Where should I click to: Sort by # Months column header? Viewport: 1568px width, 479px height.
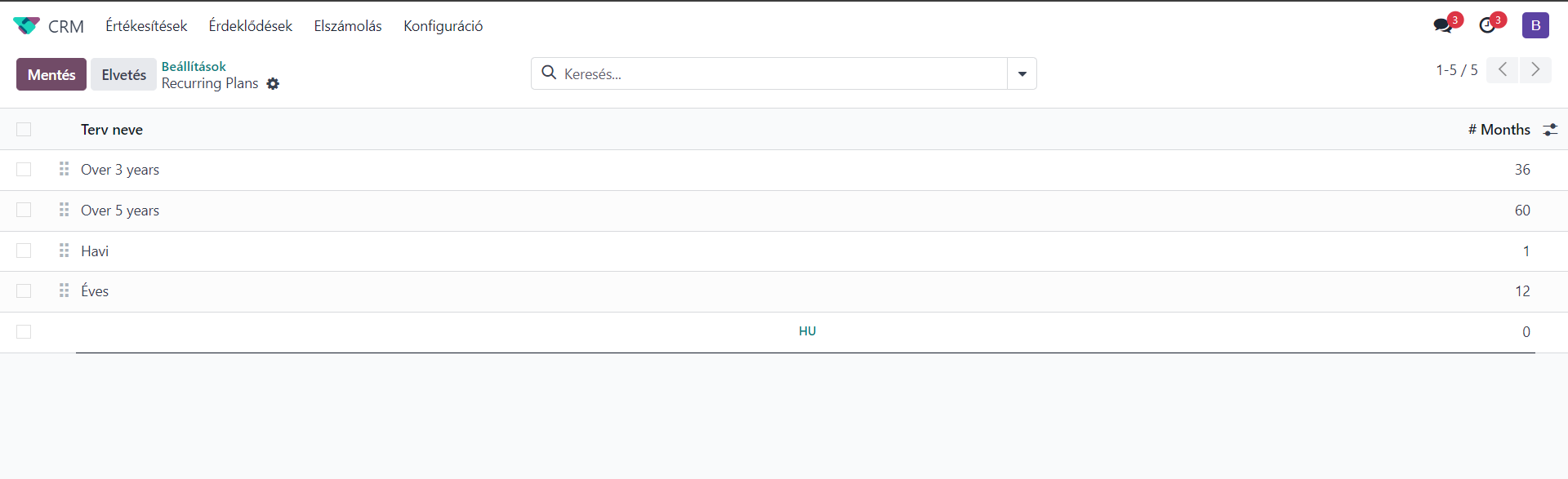pos(1499,130)
